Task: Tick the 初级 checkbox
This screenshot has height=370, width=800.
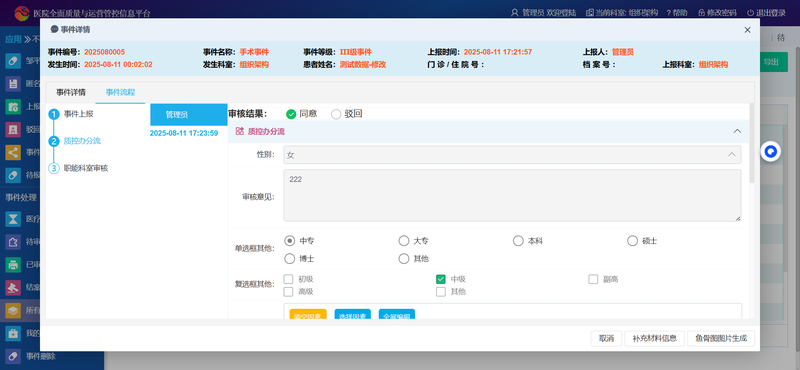Action: [288, 279]
